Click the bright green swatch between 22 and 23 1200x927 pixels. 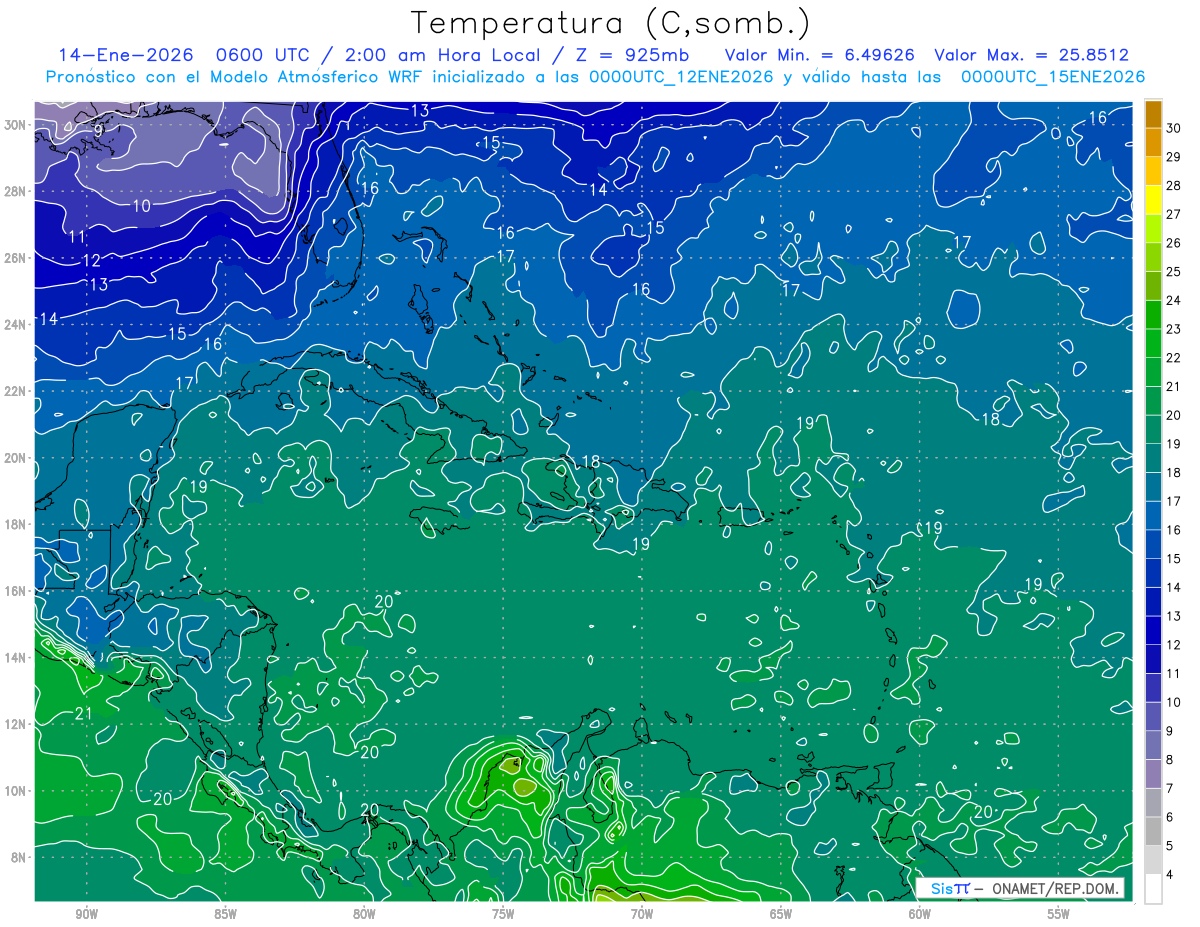click(x=1153, y=344)
